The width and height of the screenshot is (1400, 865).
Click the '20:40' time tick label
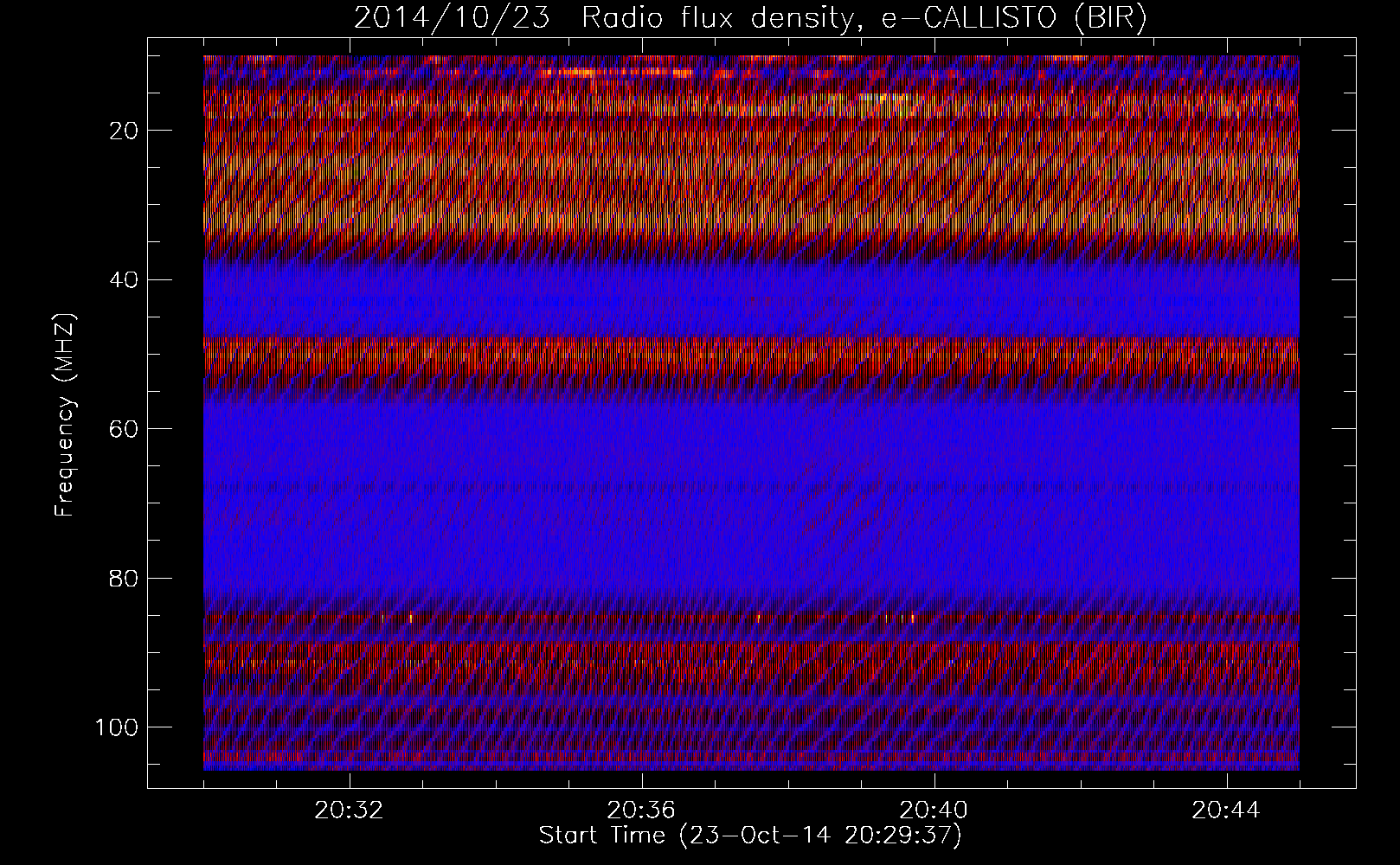pyautogui.click(x=934, y=811)
